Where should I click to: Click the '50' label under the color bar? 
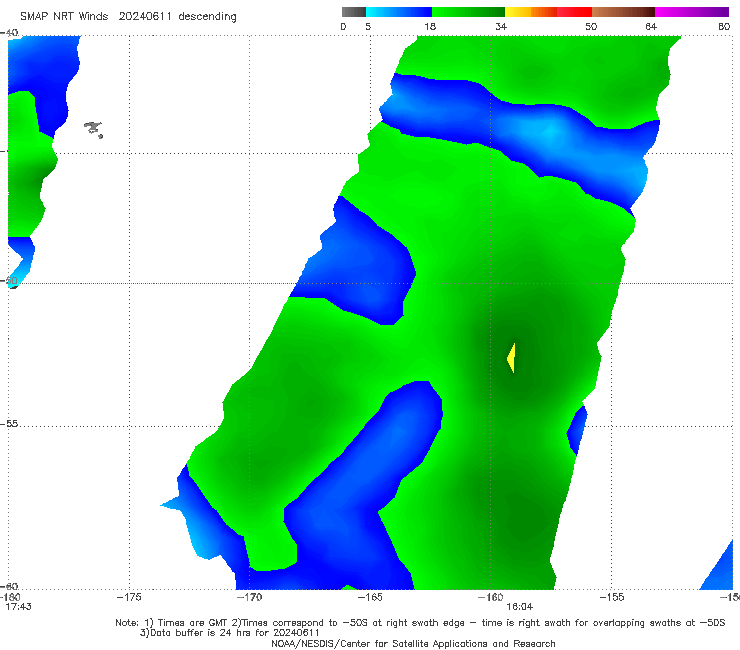pos(591,27)
